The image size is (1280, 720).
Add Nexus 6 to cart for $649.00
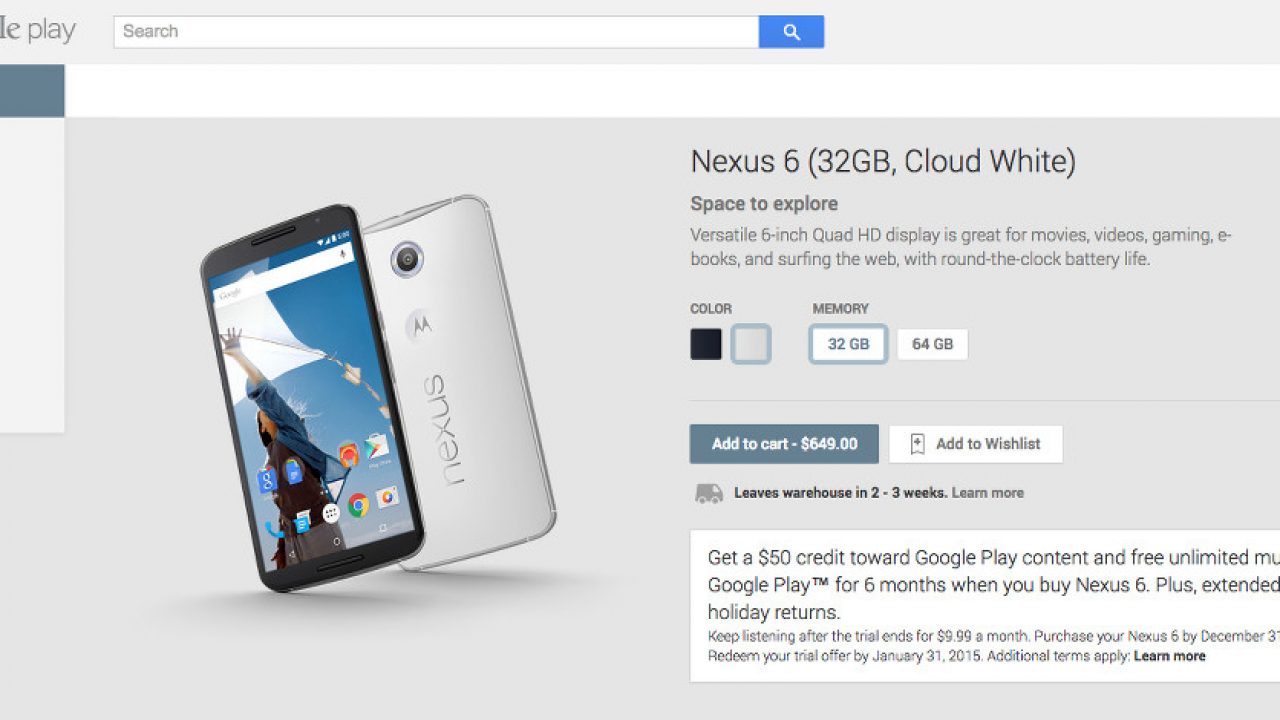[x=784, y=444]
